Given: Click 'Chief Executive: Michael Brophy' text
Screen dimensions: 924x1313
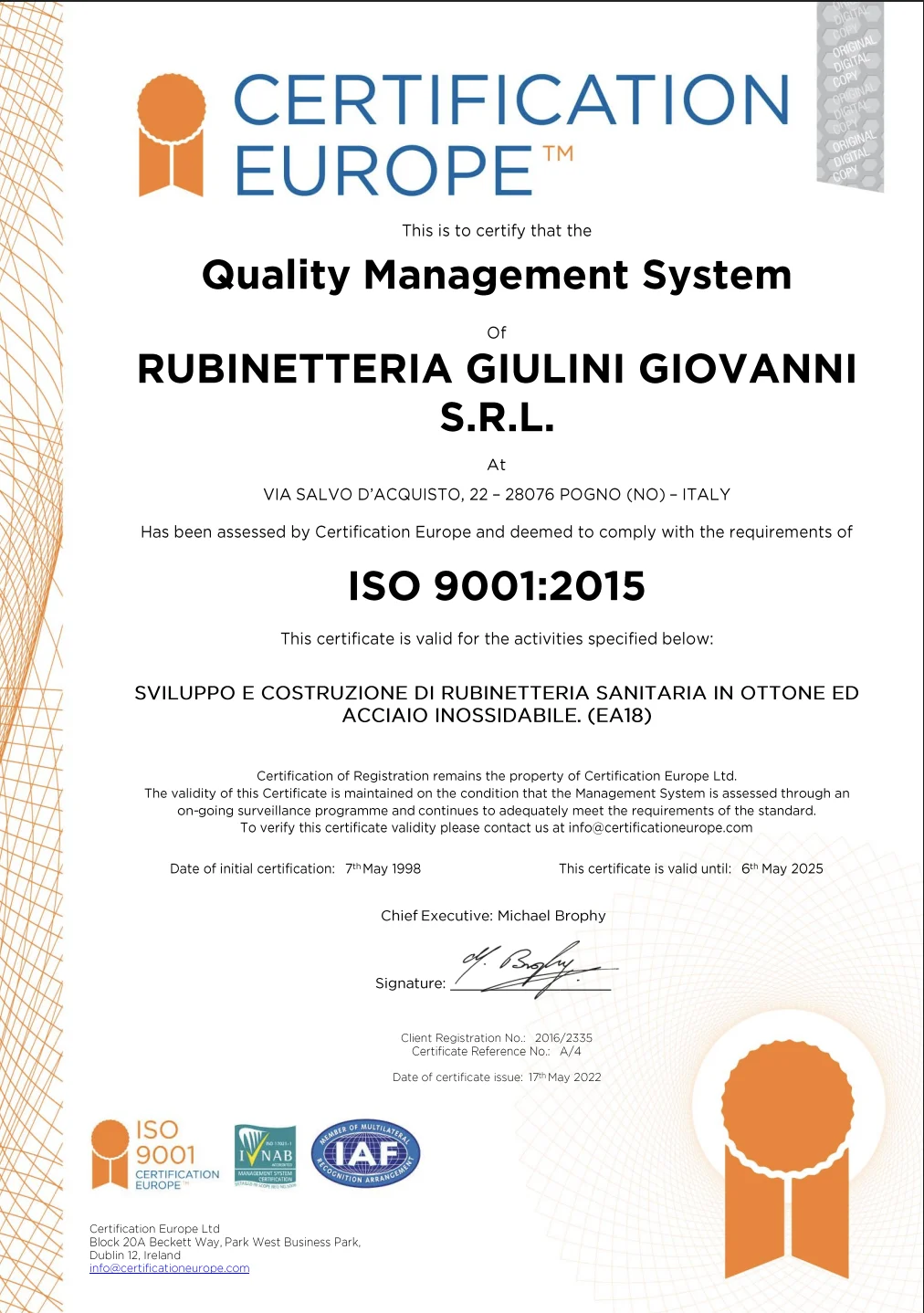Looking at the screenshot, I should 493,916.
